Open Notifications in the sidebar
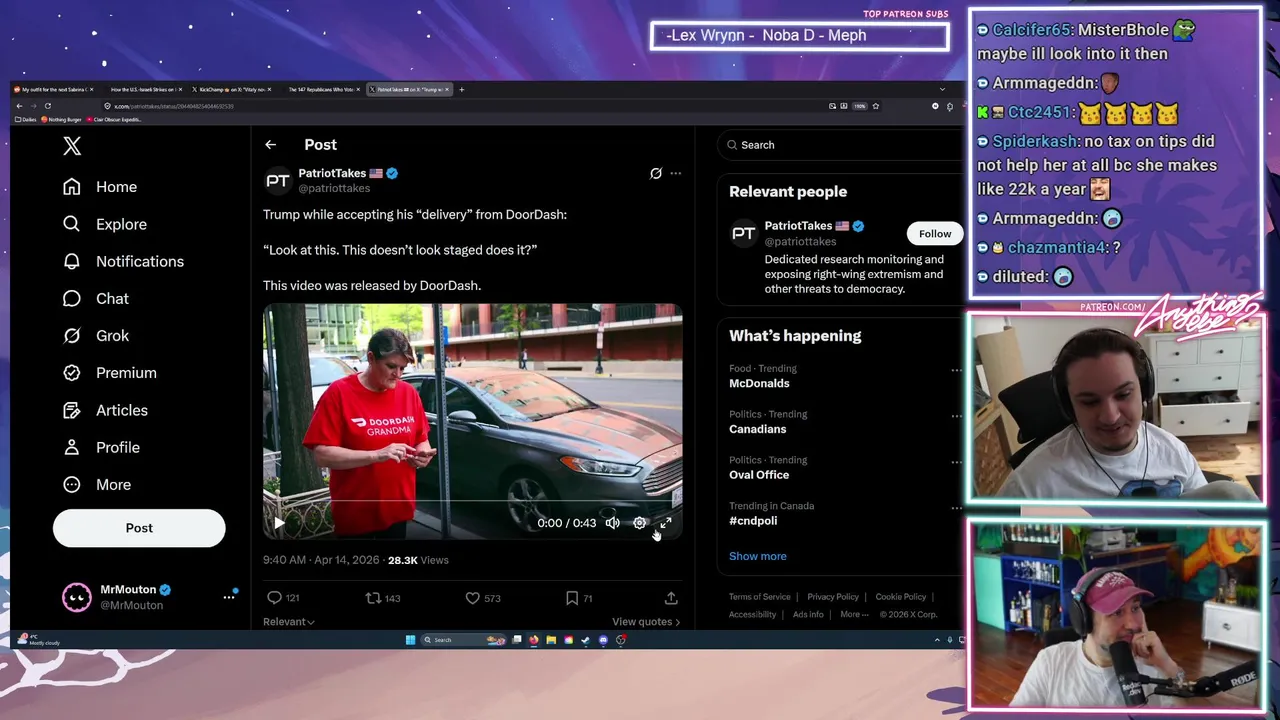1280x720 pixels. [123, 261]
